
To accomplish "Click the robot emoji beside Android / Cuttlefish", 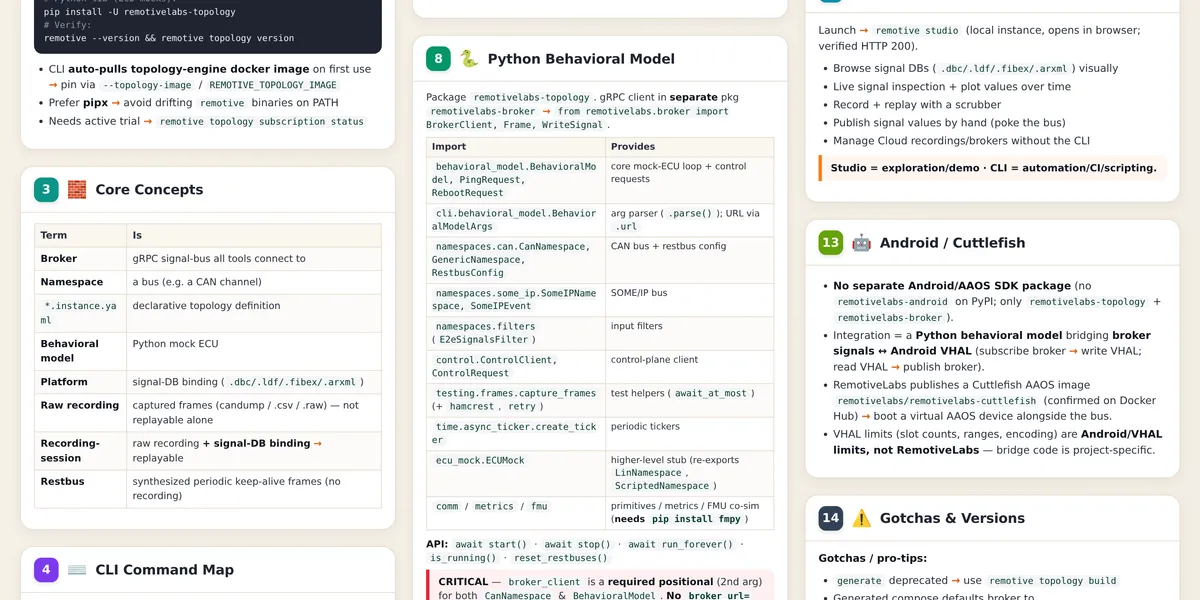I will (x=861, y=242).
